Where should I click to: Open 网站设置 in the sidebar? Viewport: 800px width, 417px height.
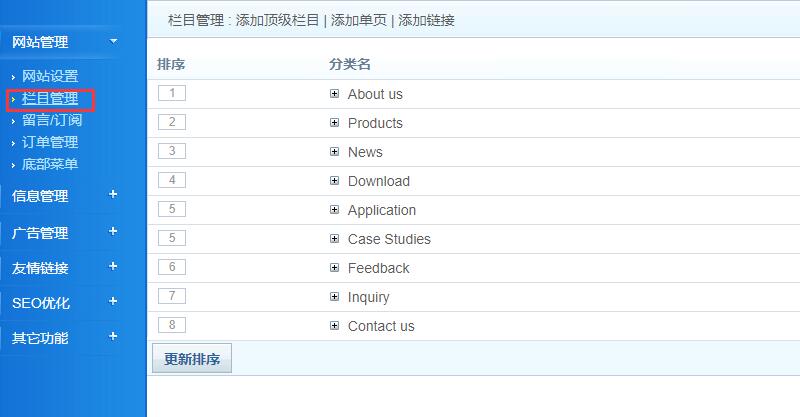(x=50, y=76)
